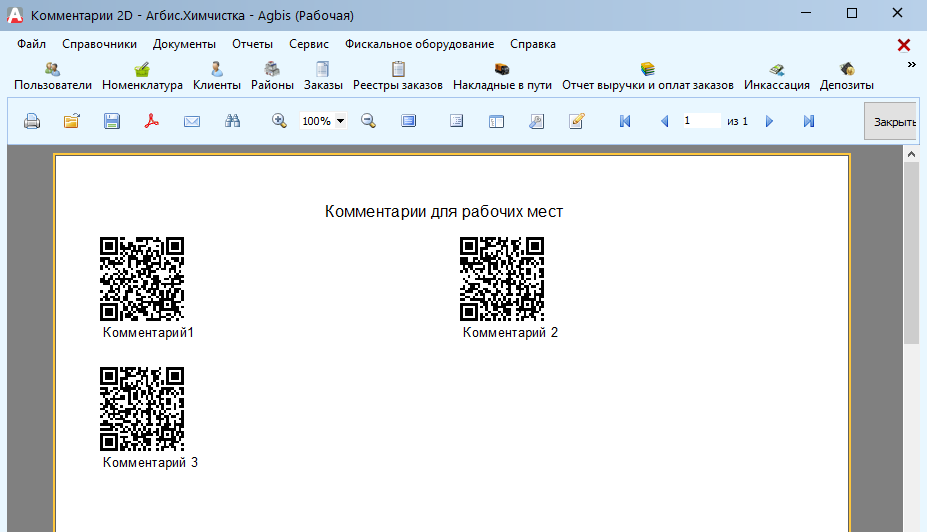Open page settings with wrench icon
Image resolution: width=927 pixels, height=532 pixels.
coord(537,121)
